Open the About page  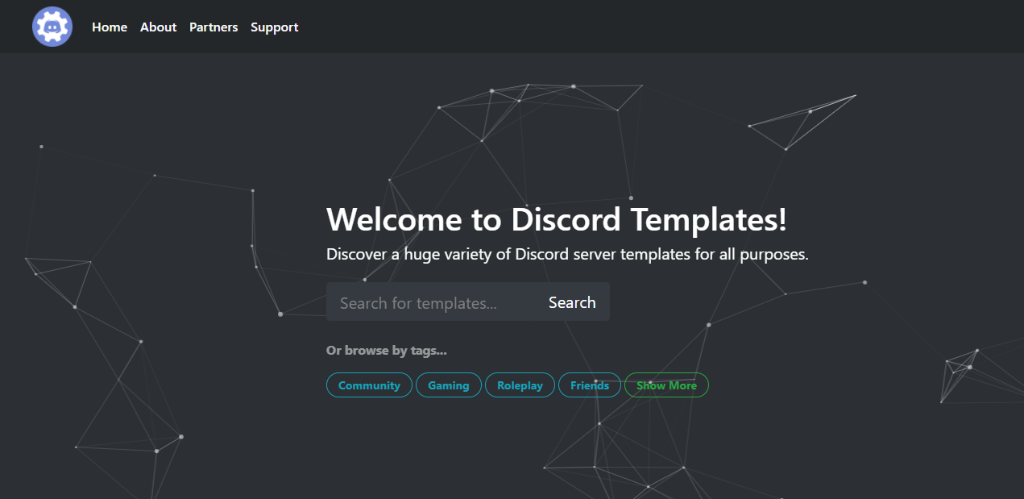click(158, 27)
